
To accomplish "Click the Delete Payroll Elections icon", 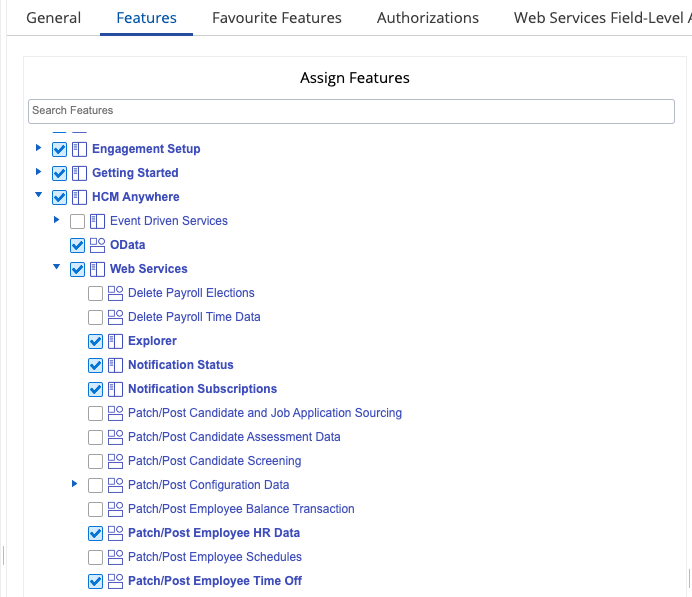I will coord(115,293).
